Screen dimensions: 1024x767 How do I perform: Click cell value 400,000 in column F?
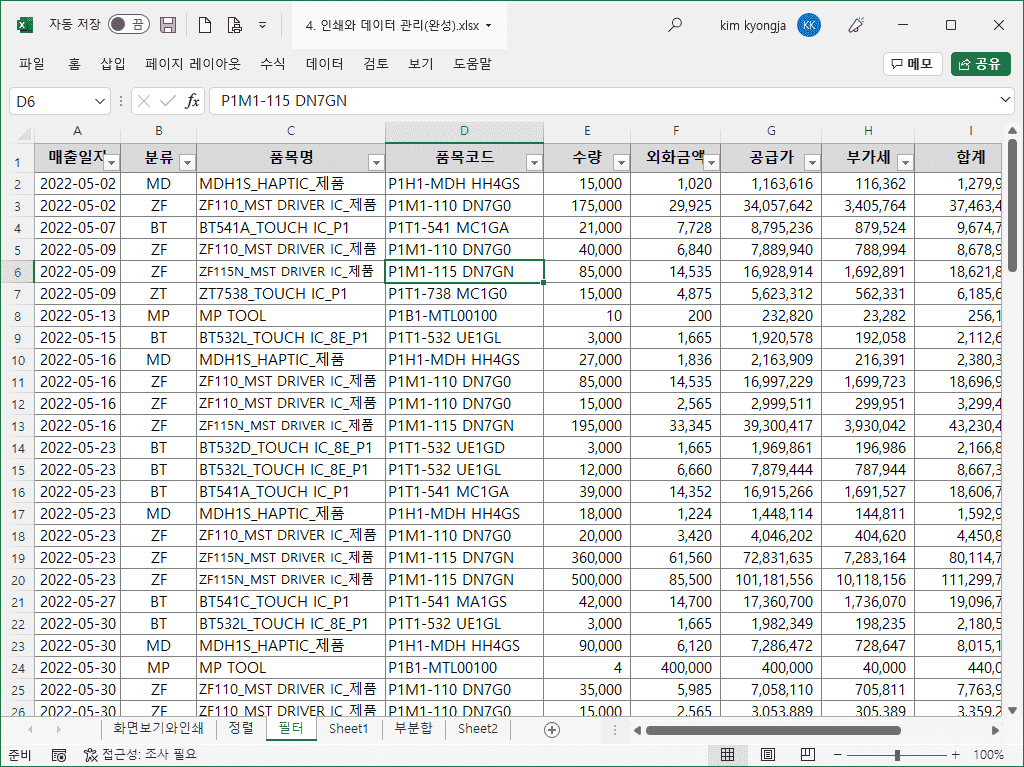coord(676,668)
